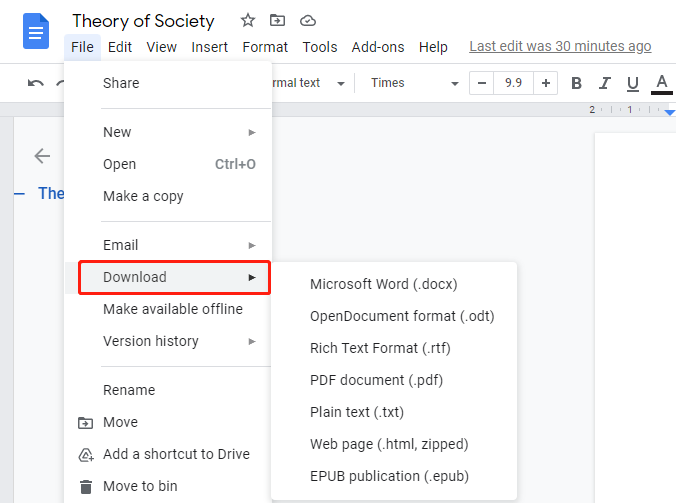Open the Insert menu
The height and width of the screenshot is (503, 676).
tap(210, 47)
